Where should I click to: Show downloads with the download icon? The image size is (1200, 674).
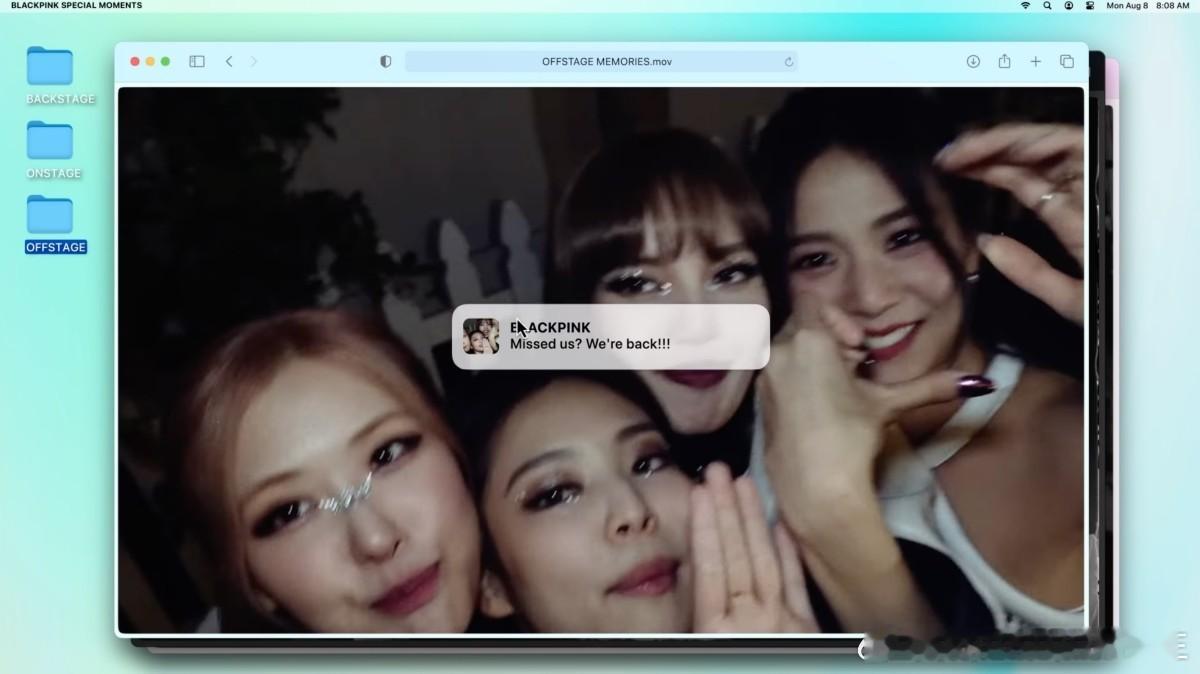pyautogui.click(x=973, y=61)
